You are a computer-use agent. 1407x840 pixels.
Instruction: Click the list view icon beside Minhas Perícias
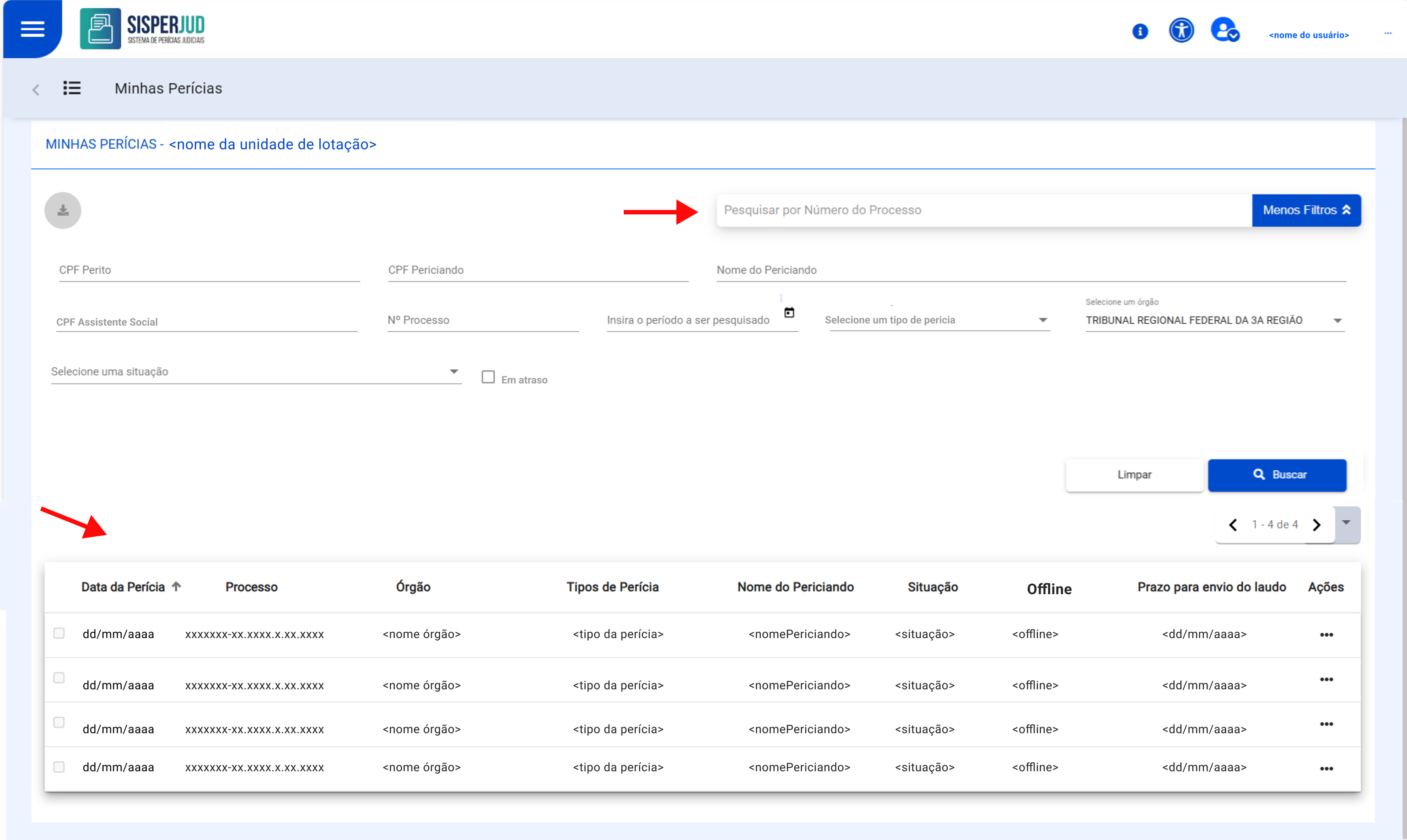point(72,88)
